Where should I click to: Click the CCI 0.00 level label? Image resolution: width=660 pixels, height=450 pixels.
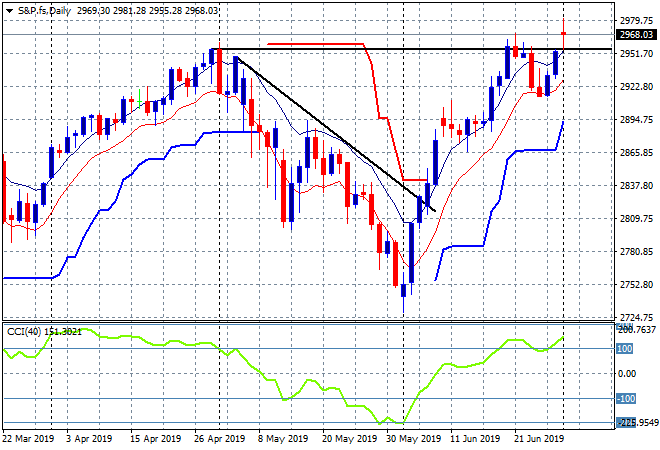626,373
